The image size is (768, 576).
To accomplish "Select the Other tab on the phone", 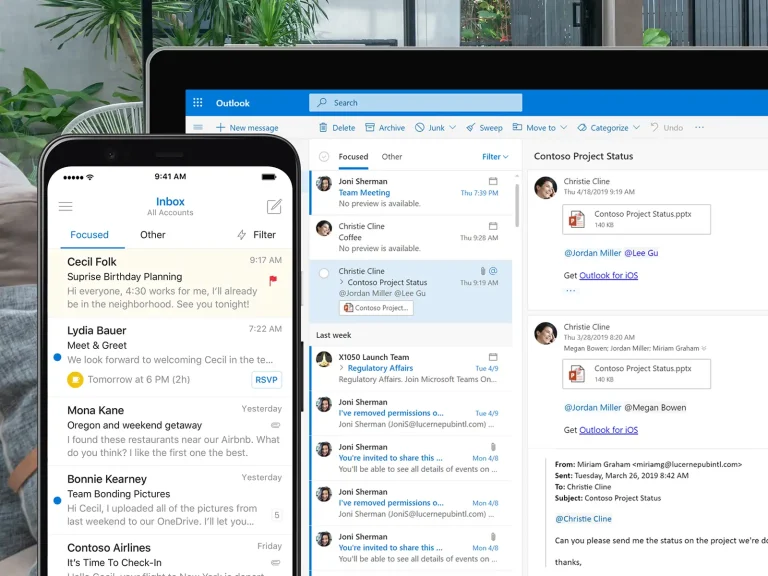I will [153, 235].
